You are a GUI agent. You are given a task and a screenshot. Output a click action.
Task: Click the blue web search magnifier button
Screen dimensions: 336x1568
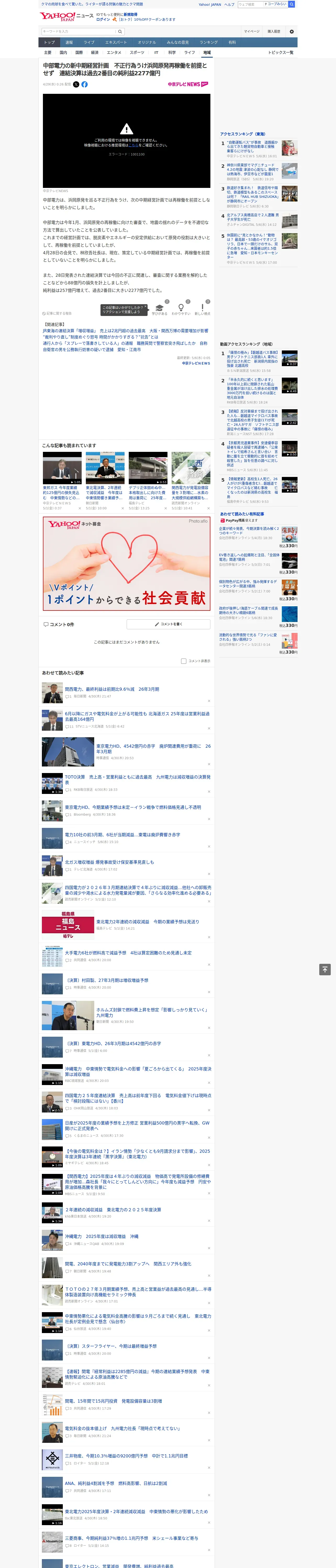(292, 4)
